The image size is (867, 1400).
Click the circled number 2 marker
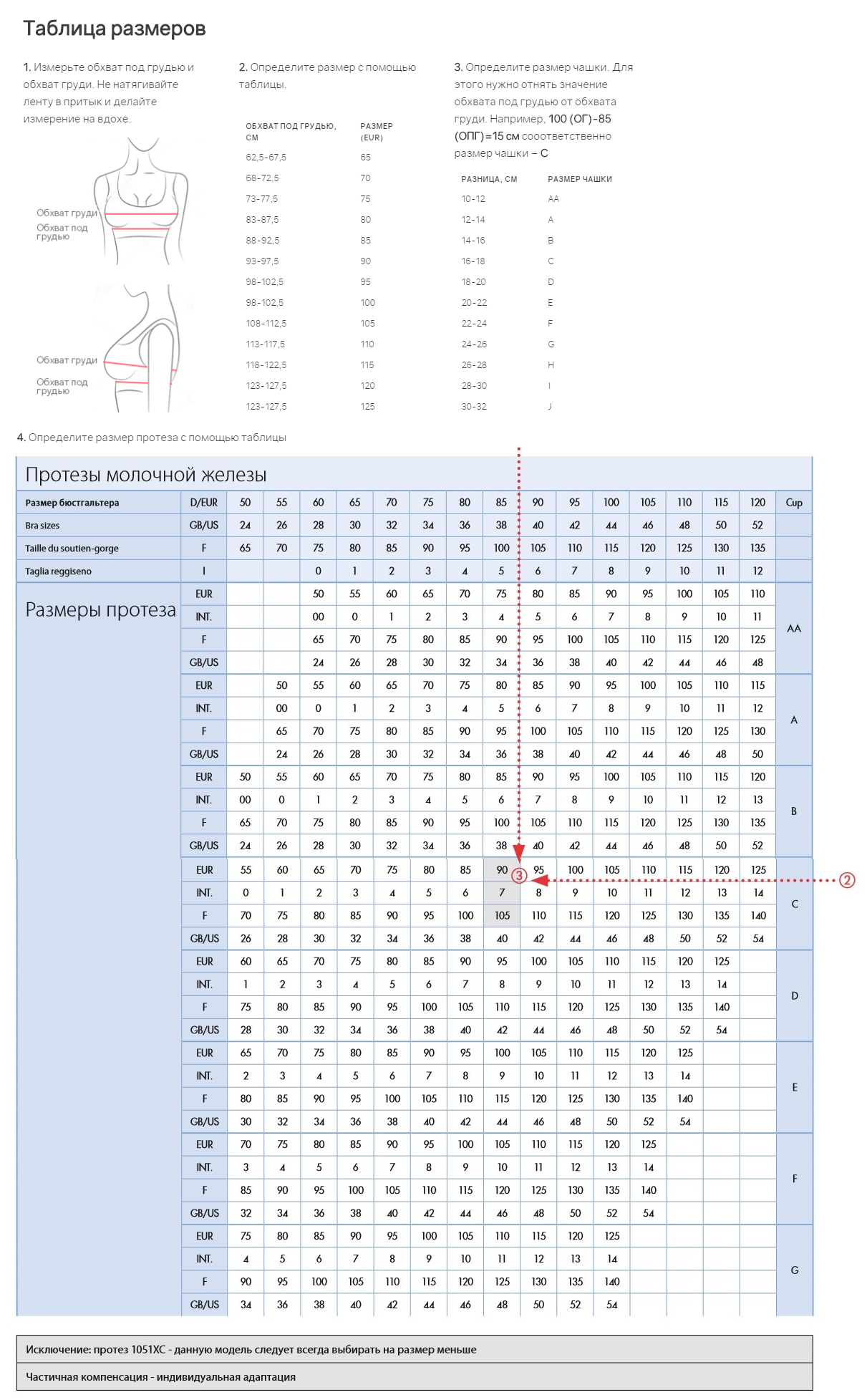click(x=846, y=880)
